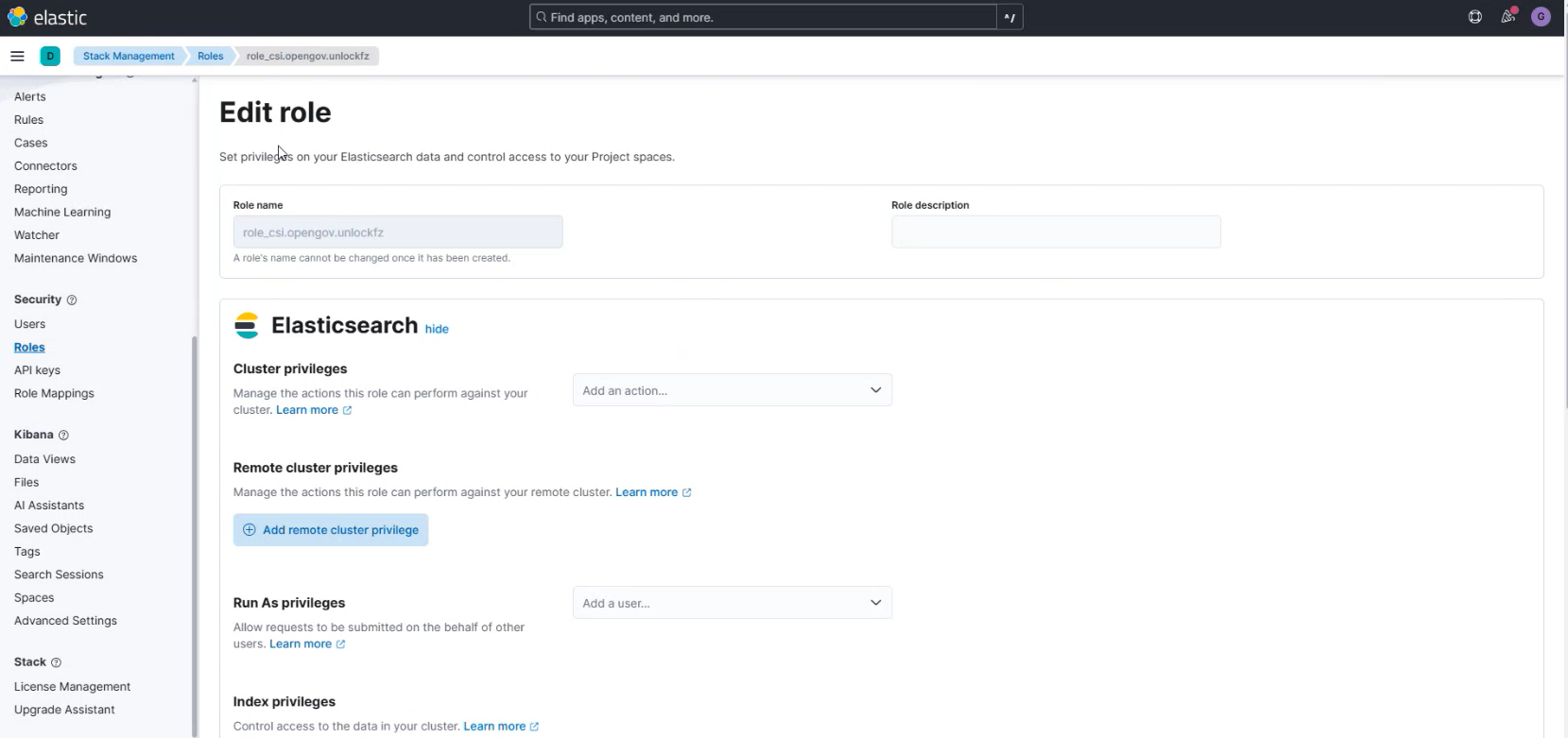This screenshot has width=1568, height=738.
Task: Open Machine Learning in the sidebar
Action: click(62, 213)
